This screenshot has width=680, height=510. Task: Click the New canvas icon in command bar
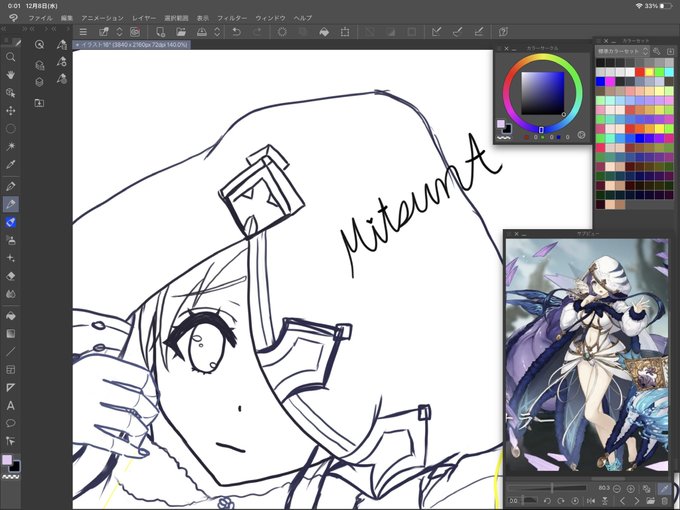(x=160, y=32)
